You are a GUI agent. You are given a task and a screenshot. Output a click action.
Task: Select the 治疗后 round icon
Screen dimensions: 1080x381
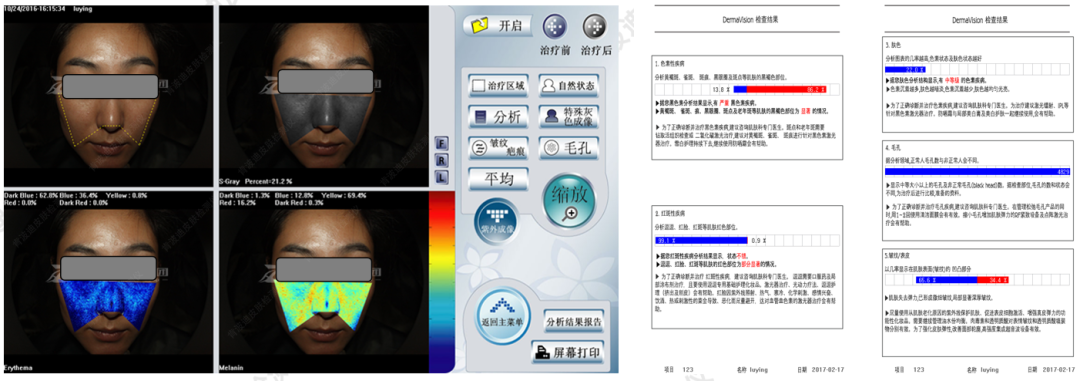594,27
